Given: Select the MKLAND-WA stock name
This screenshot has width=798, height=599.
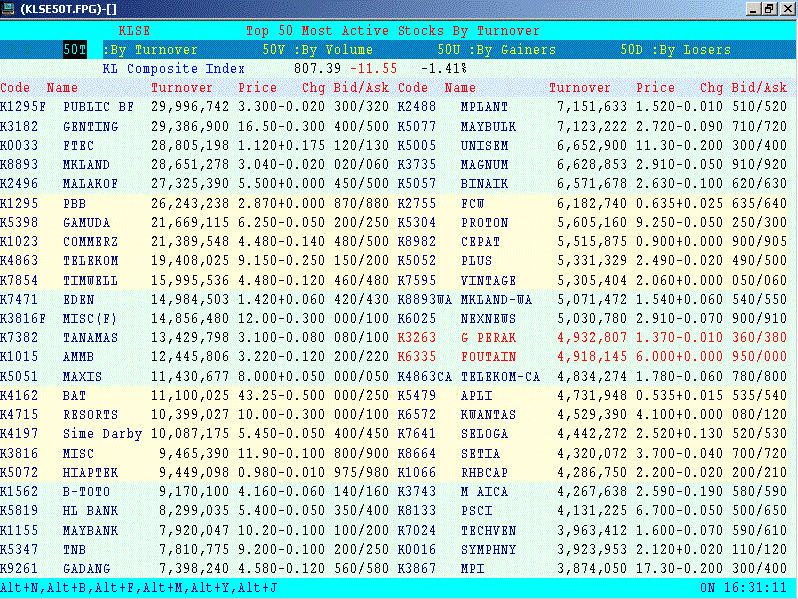Looking at the screenshot, I should pyautogui.click(x=496, y=300).
